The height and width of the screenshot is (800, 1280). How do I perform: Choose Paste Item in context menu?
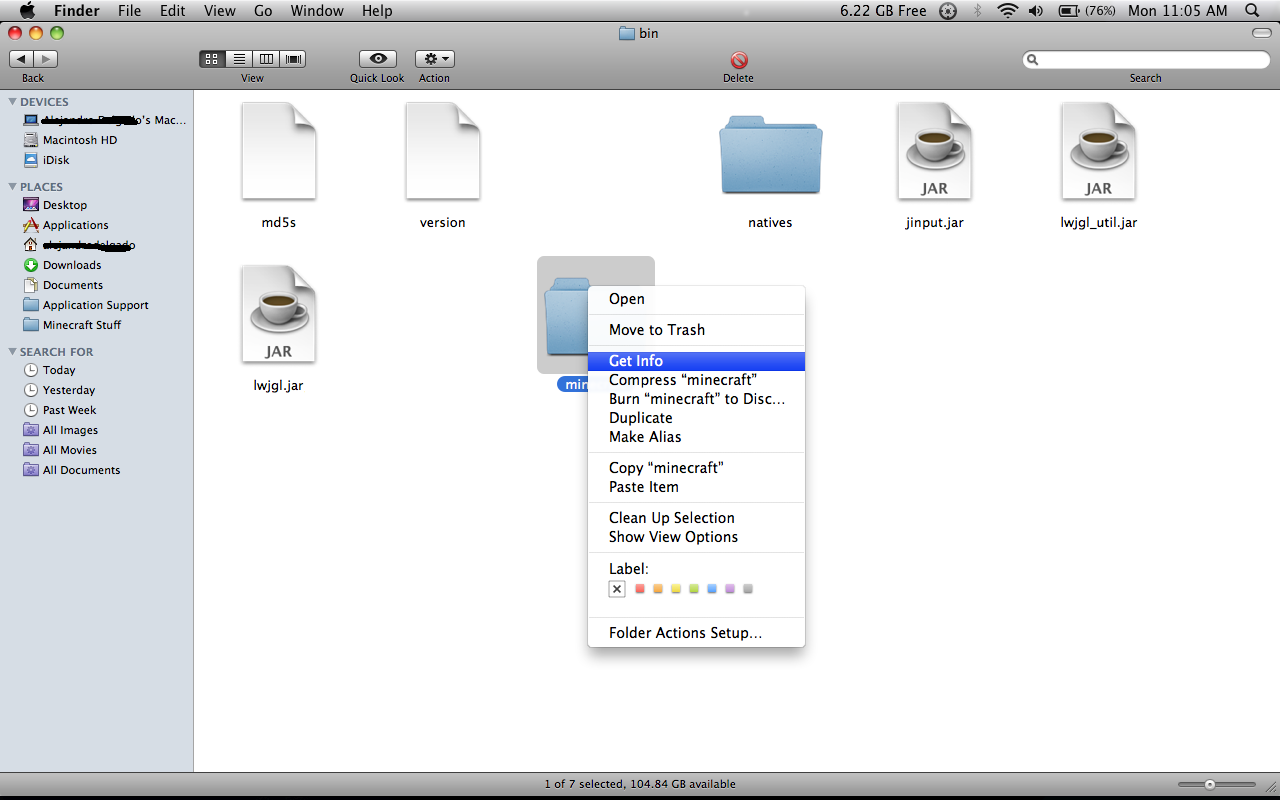coord(696,487)
